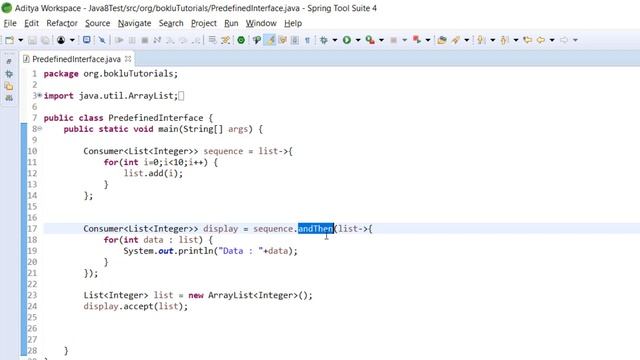The image size is (640, 360).
Task: Click the black circular profile toolbar icon
Action: click(61, 40)
